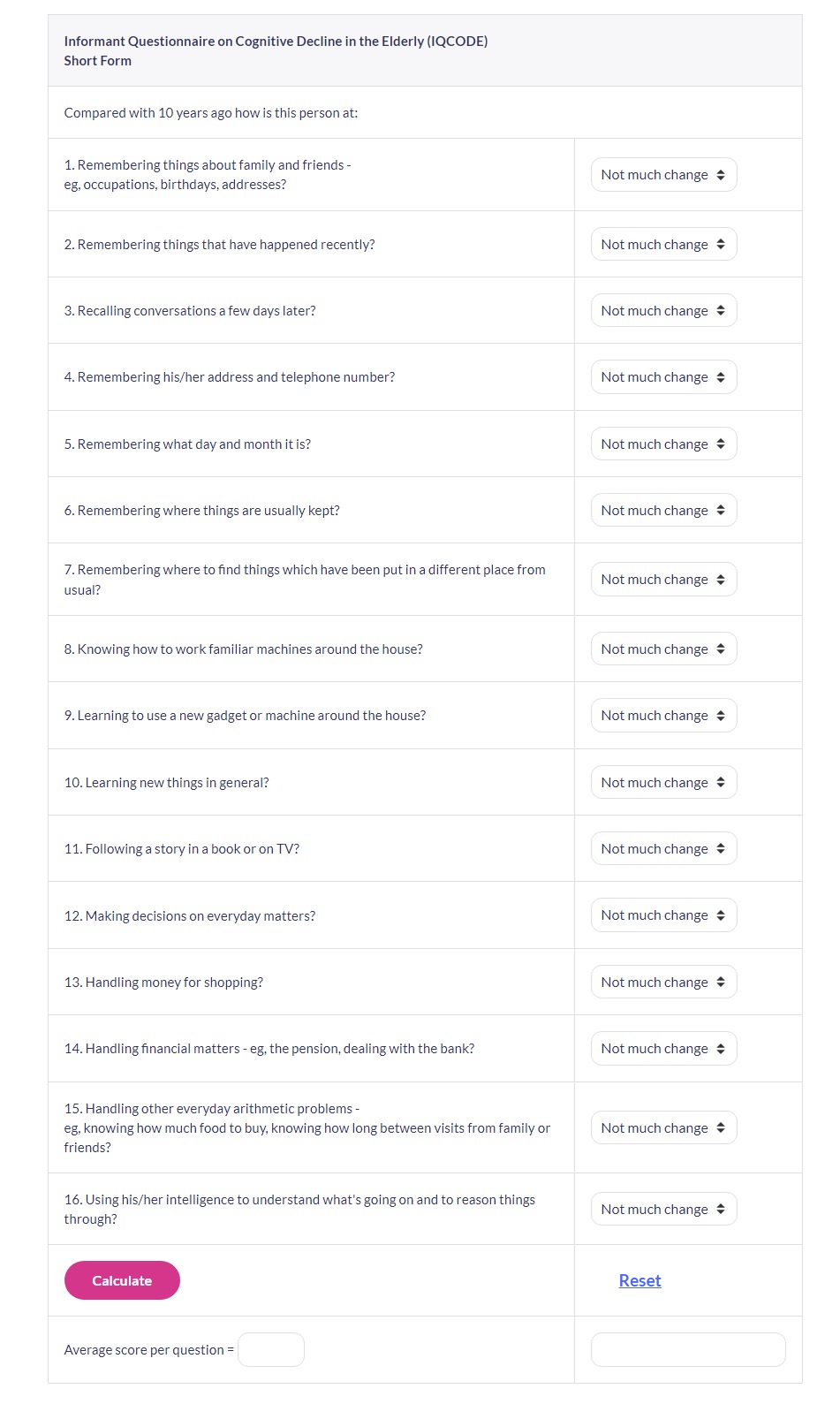Click the average score per question field
This screenshot has width=840, height=1404.
[x=271, y=1350]
